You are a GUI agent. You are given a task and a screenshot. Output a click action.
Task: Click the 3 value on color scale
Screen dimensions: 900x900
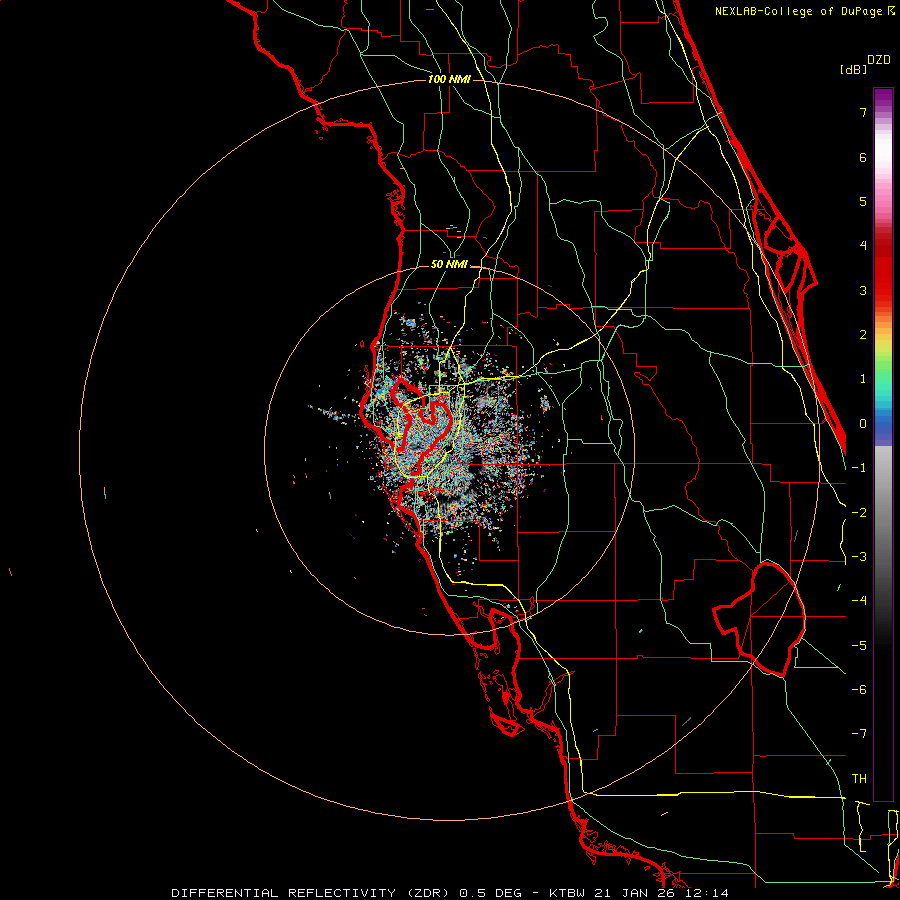(x=863, y=290)
